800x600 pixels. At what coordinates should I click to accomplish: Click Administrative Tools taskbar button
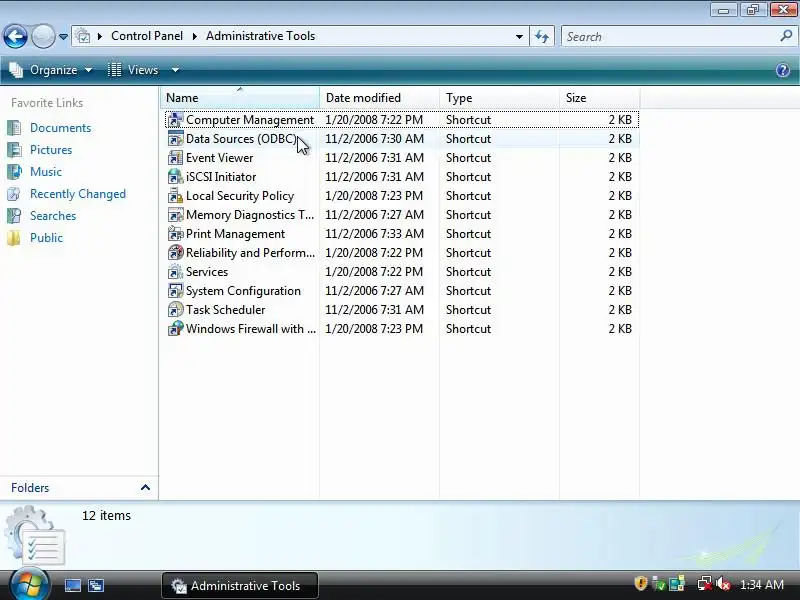240,585
